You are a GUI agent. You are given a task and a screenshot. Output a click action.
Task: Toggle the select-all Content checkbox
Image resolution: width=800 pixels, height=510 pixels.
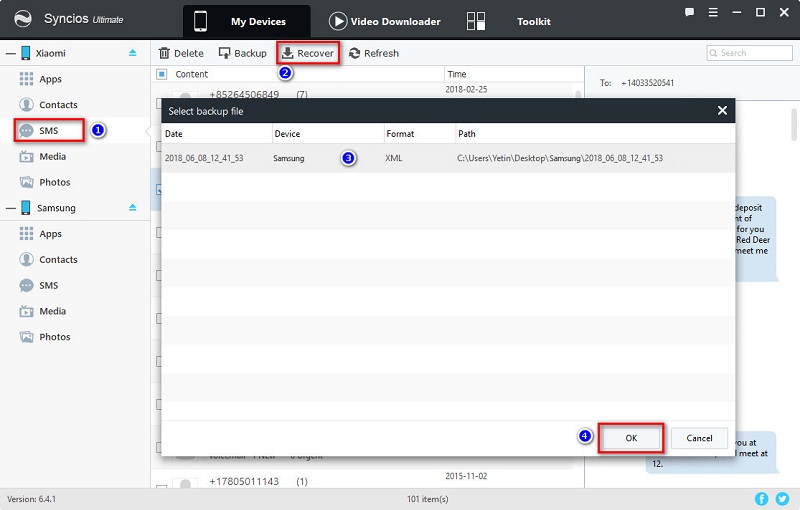pos(162,74)
